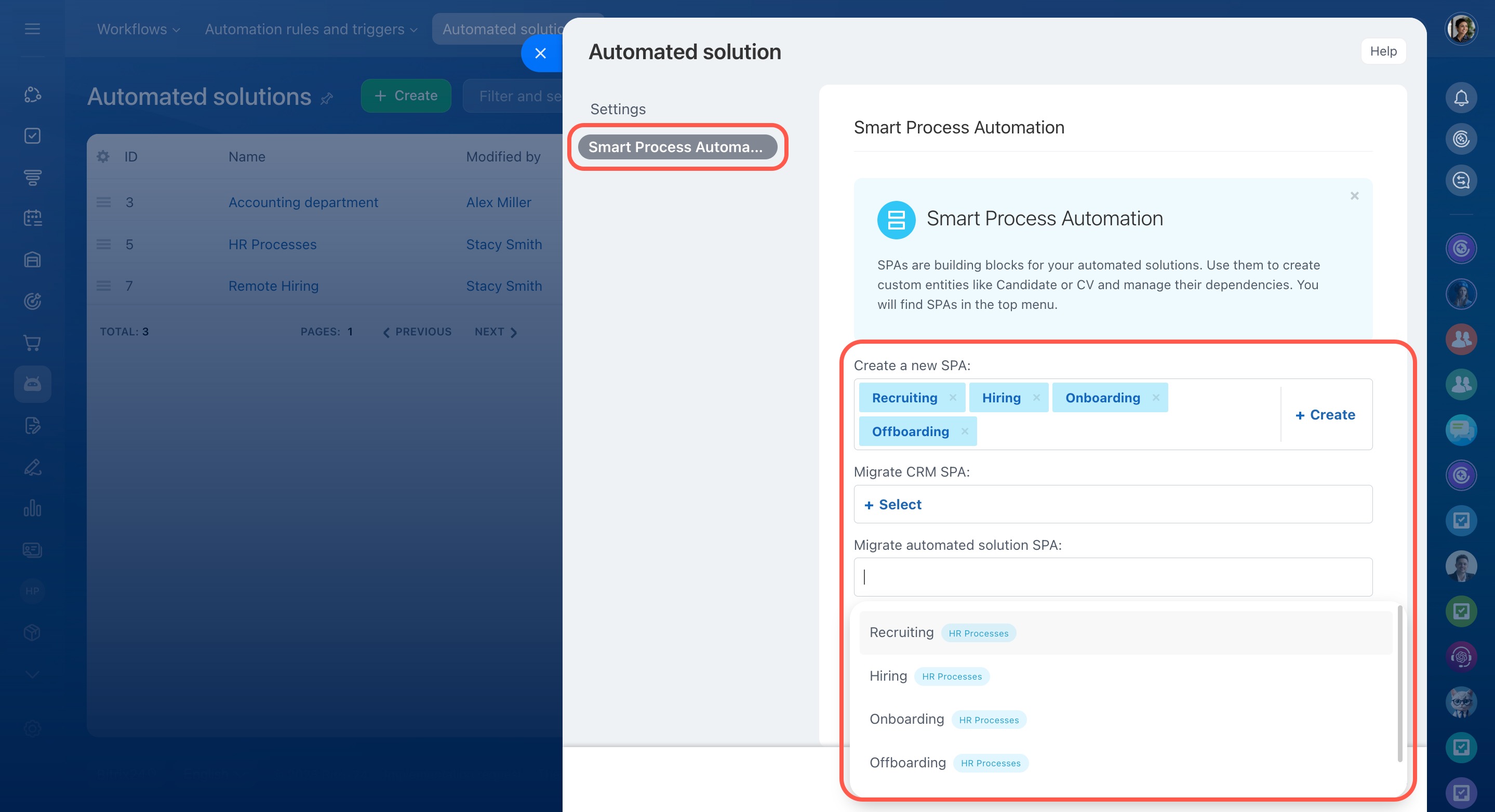This screenshot has width=1495, height=812.
Task: Expand Automation rules and triggers menu
Action: [311, 29]
